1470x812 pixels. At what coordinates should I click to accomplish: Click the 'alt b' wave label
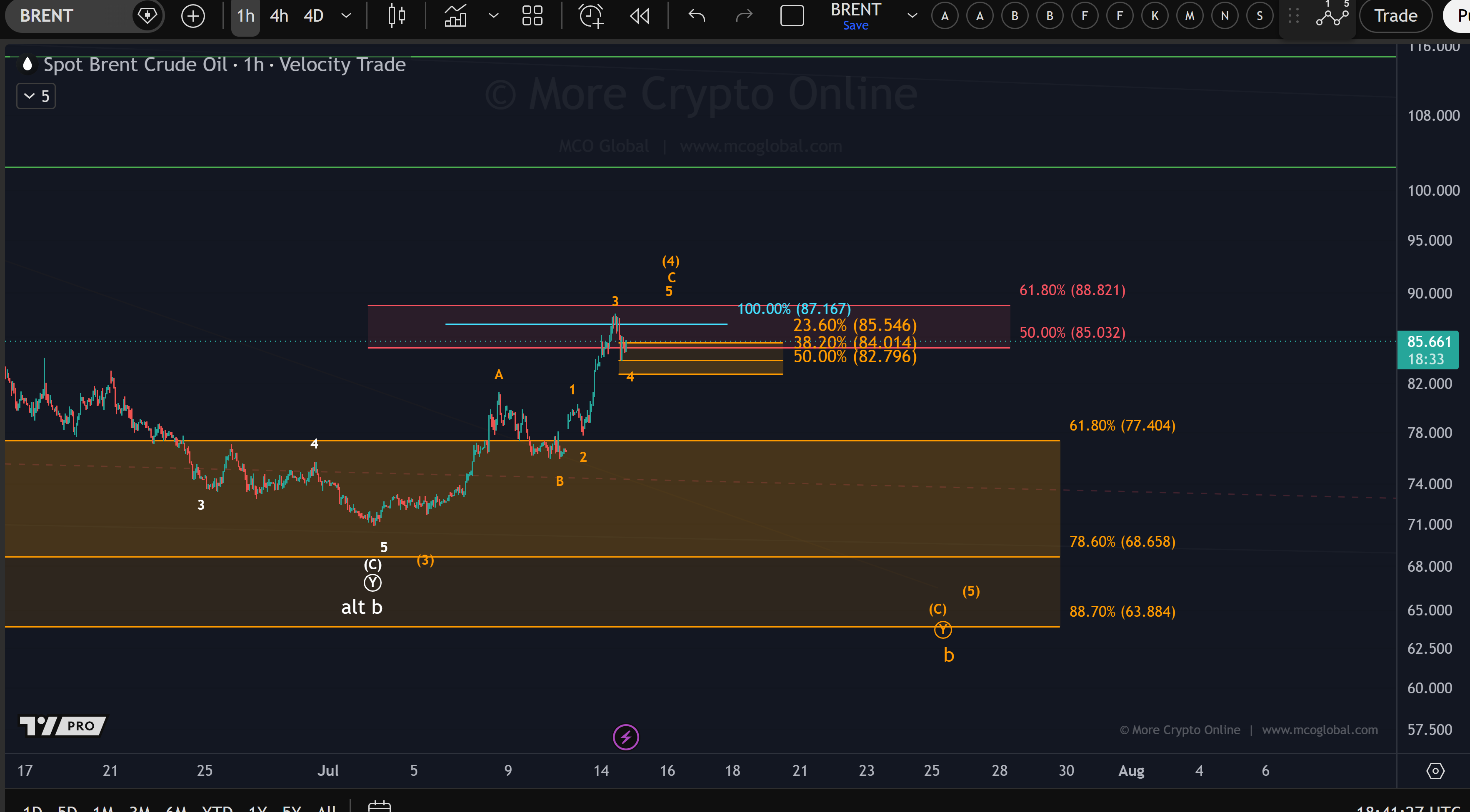(x=362, y=607)
